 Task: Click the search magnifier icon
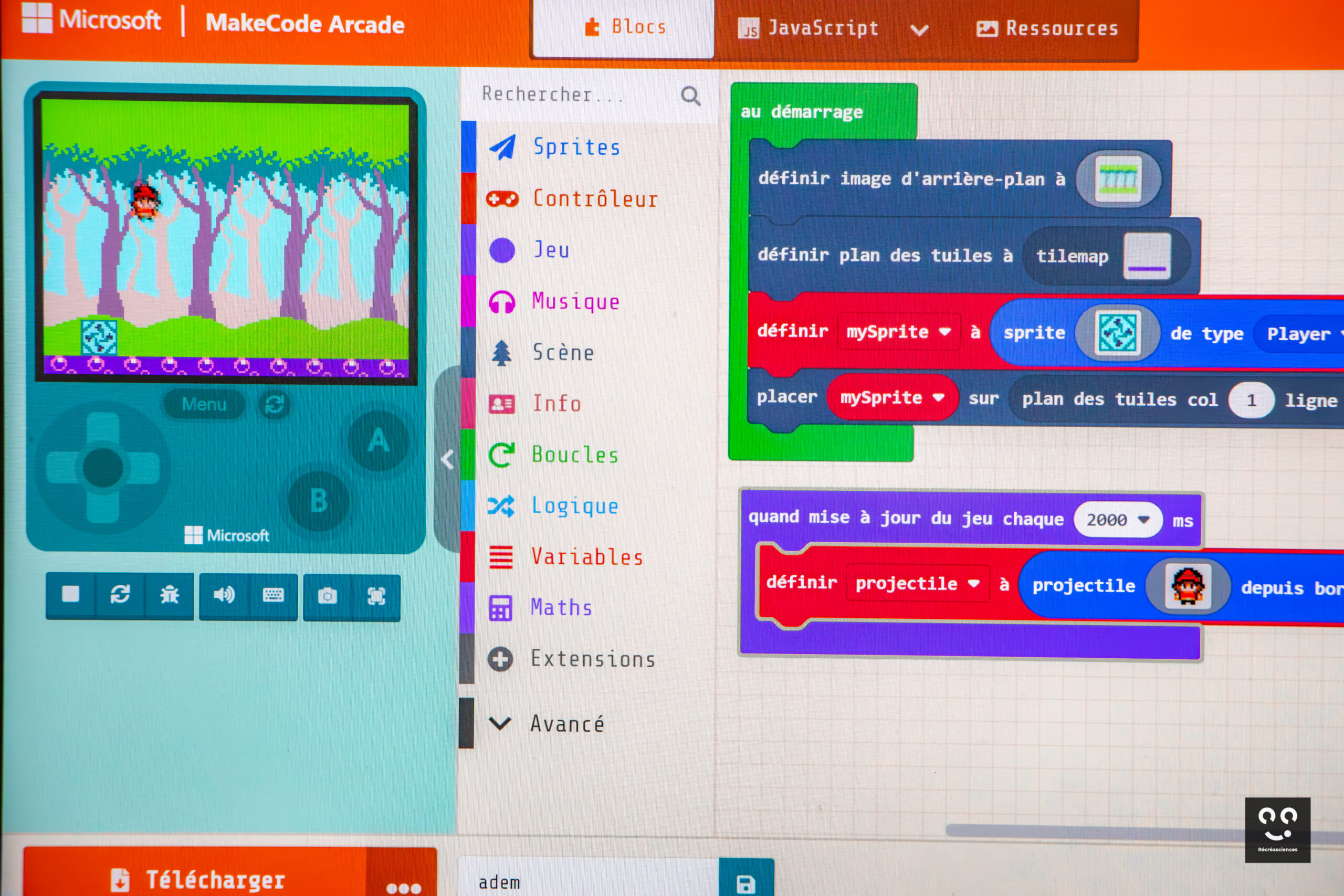[690, 96]
